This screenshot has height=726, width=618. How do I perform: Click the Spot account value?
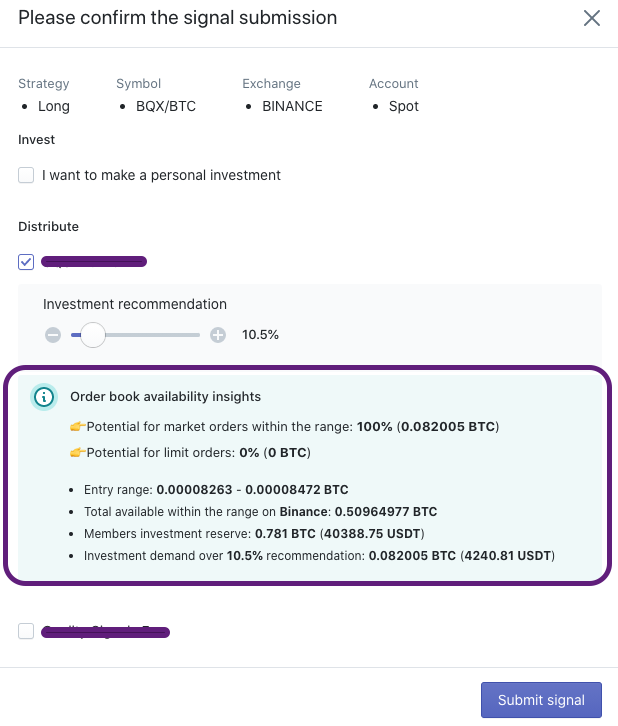click(x=403, y=106)
